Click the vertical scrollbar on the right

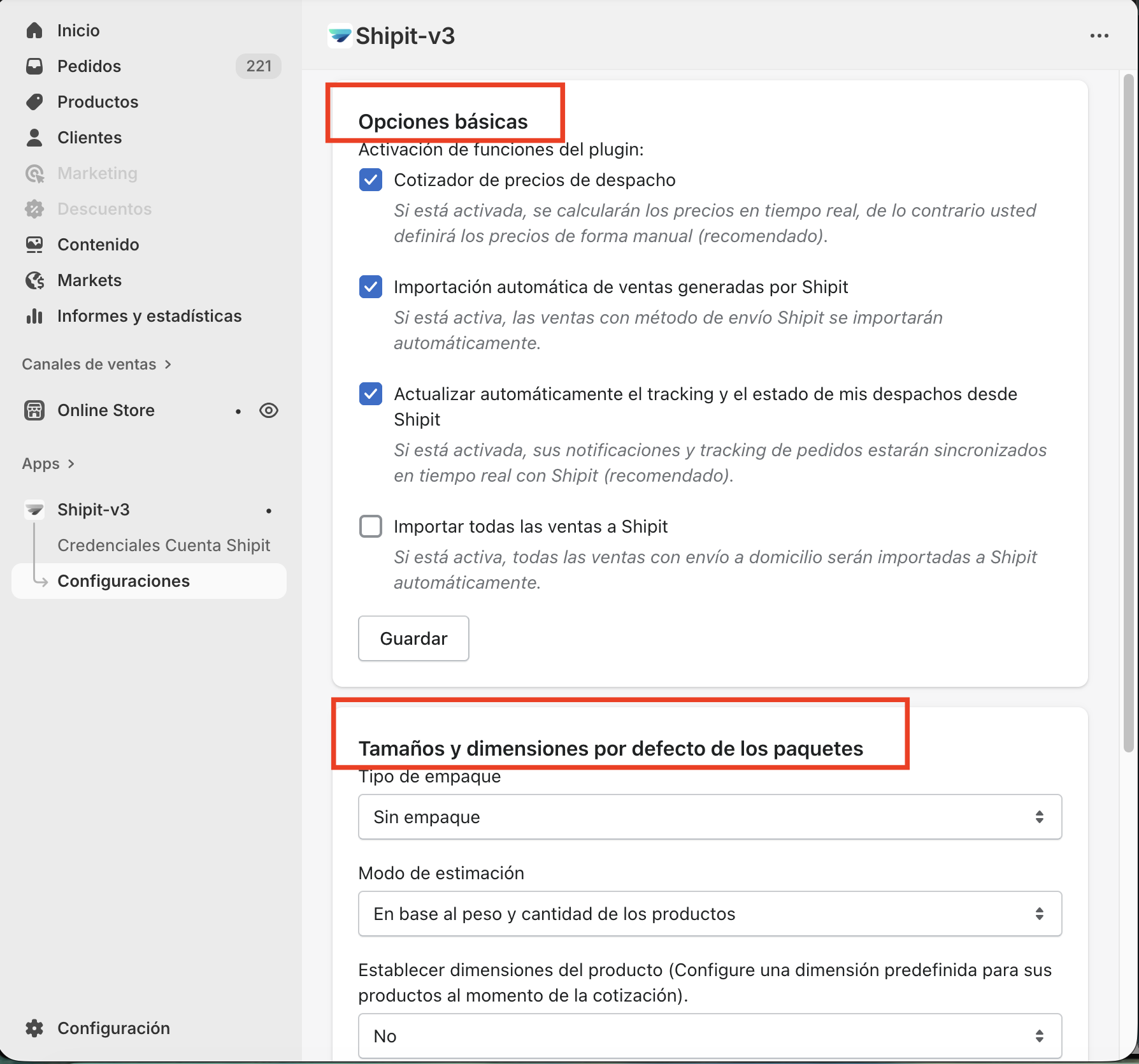[1128, 414]
